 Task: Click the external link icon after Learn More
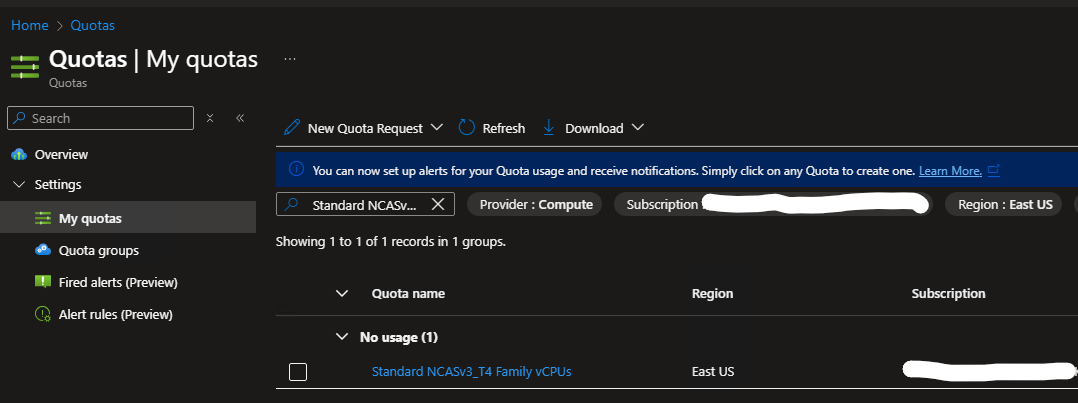993,169
